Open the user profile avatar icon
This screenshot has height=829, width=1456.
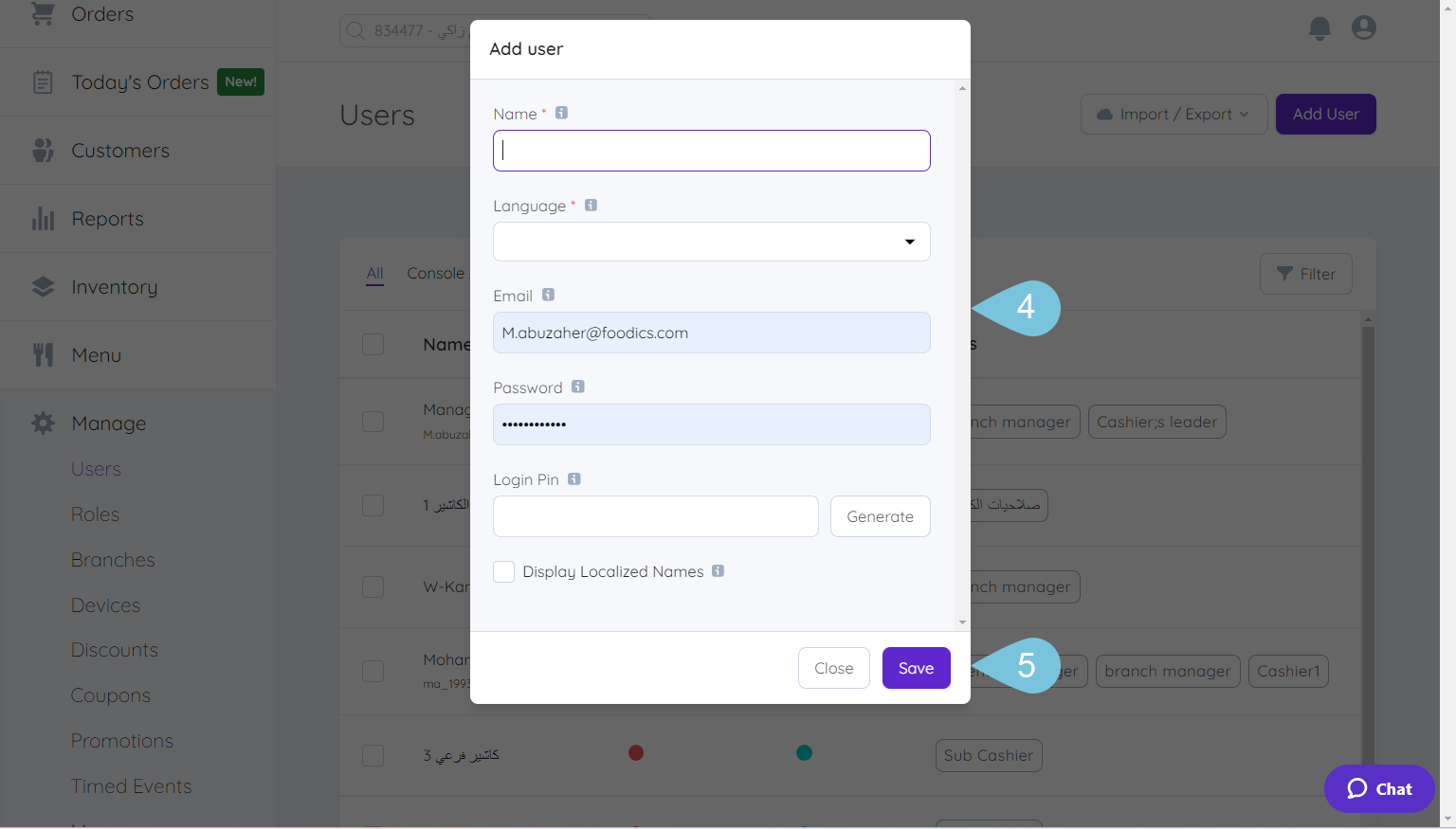pyautogui.click(x=1364, y=28)
